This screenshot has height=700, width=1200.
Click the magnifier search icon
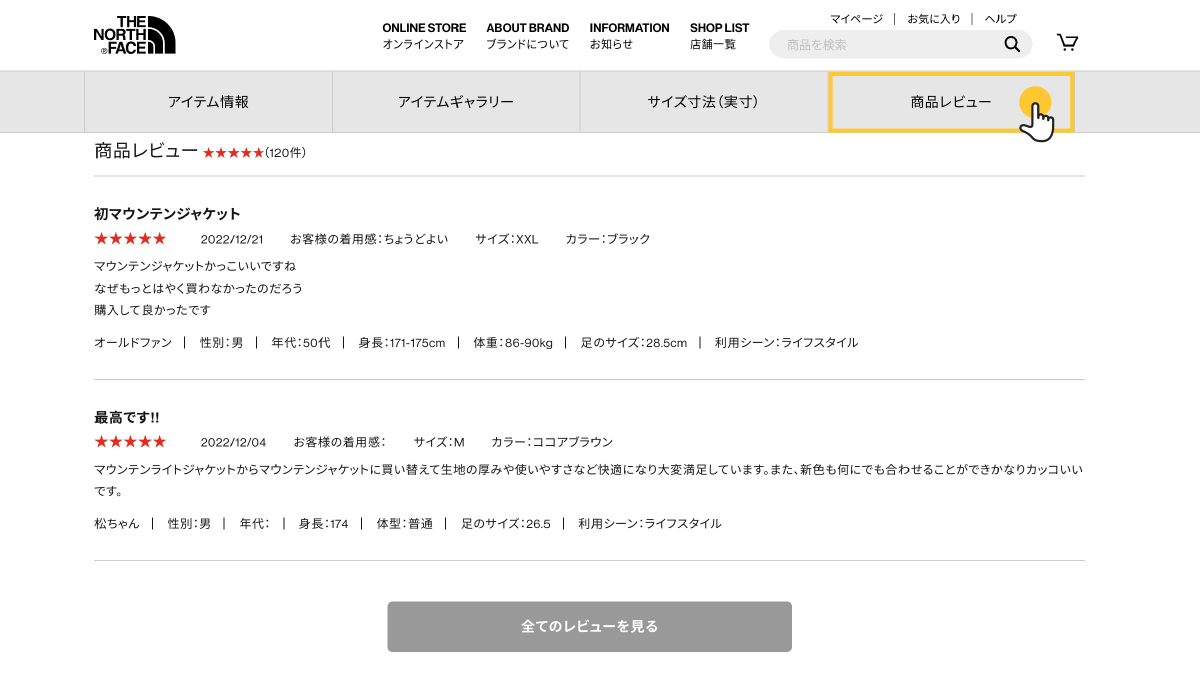tap(1012, 44)
